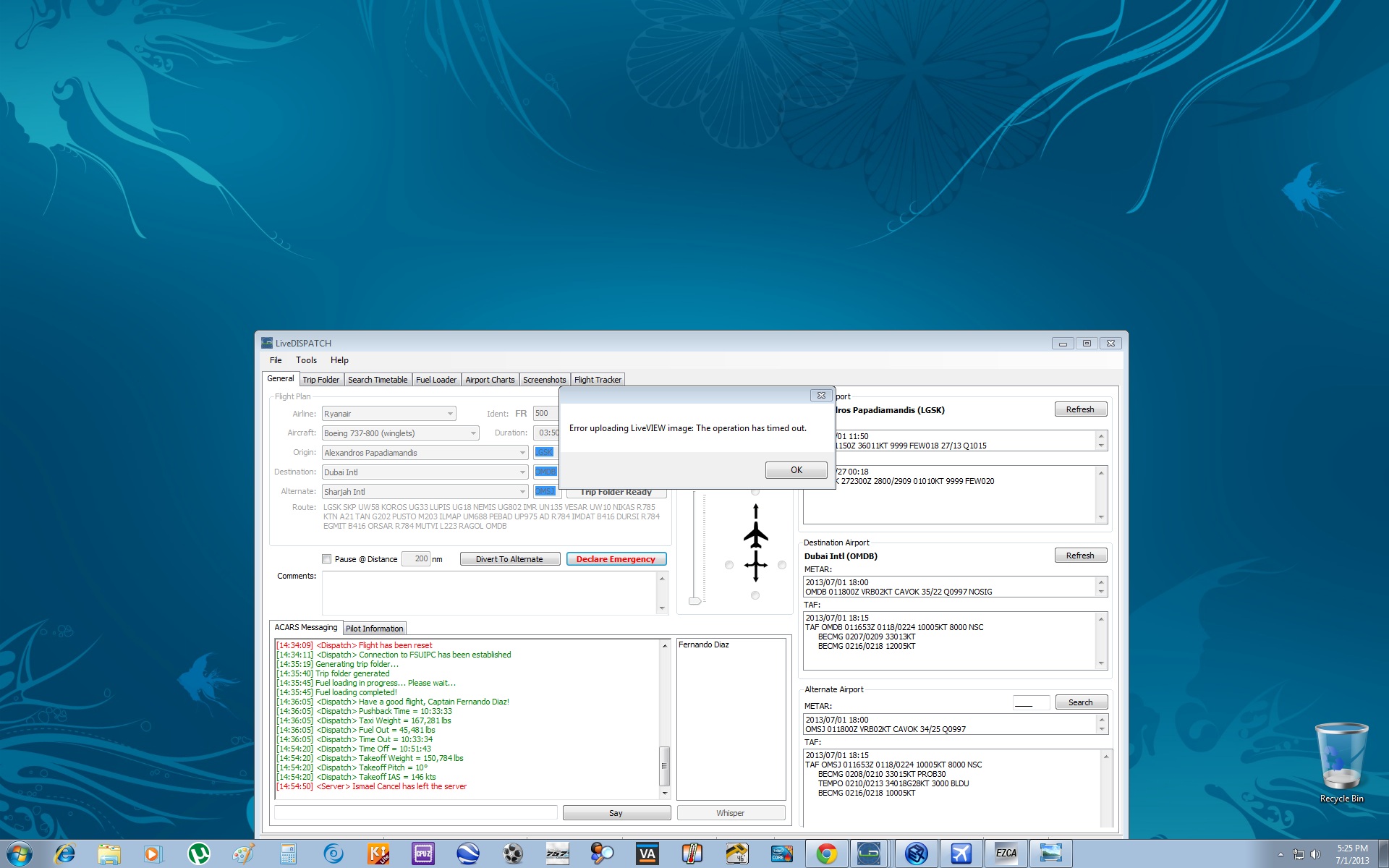Viewport: 1389px width, 868px height.
Task: Click the Declare Emergency button
Action: (616, 559)
